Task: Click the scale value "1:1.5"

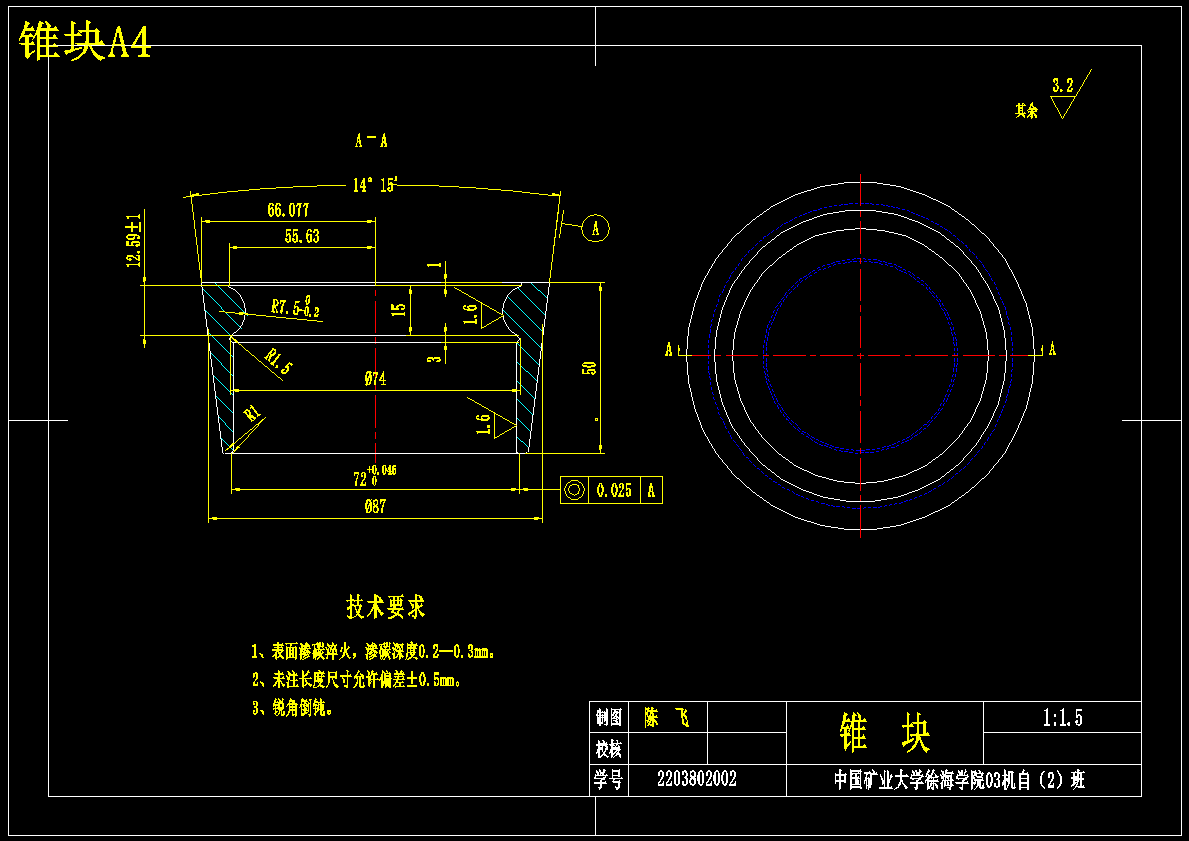Action: click(1062, 718)
